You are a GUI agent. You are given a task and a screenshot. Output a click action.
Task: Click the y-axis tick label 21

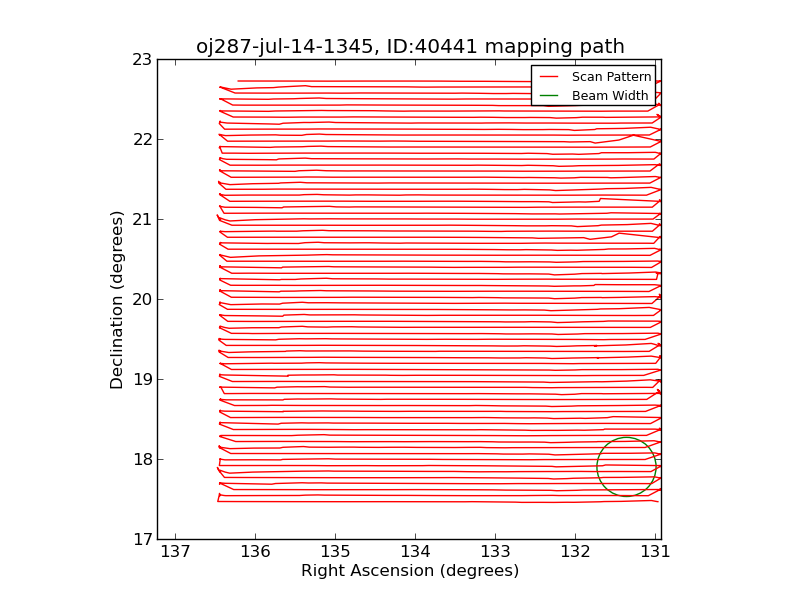142,219
